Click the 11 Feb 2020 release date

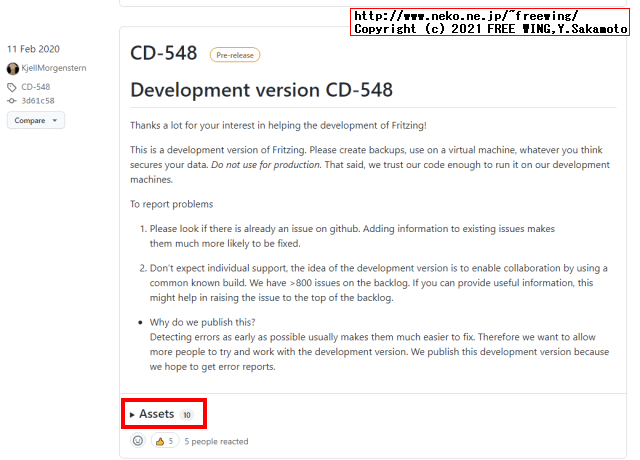[32, 49]
